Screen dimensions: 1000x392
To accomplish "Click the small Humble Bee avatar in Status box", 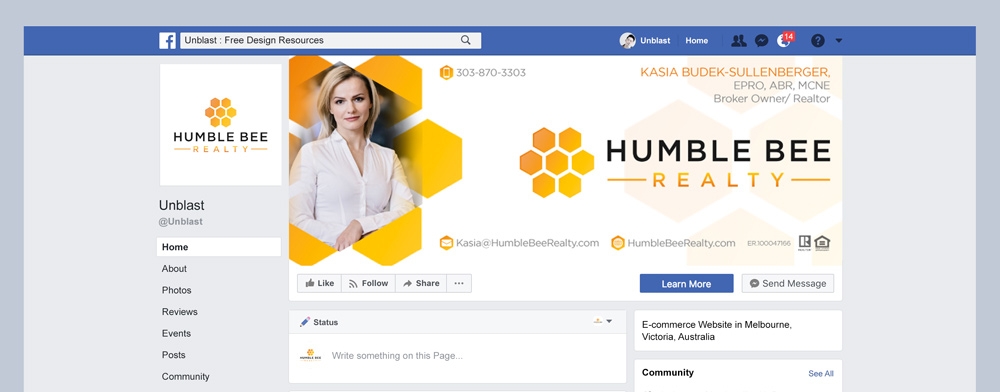I will click(x=311, y=355).
